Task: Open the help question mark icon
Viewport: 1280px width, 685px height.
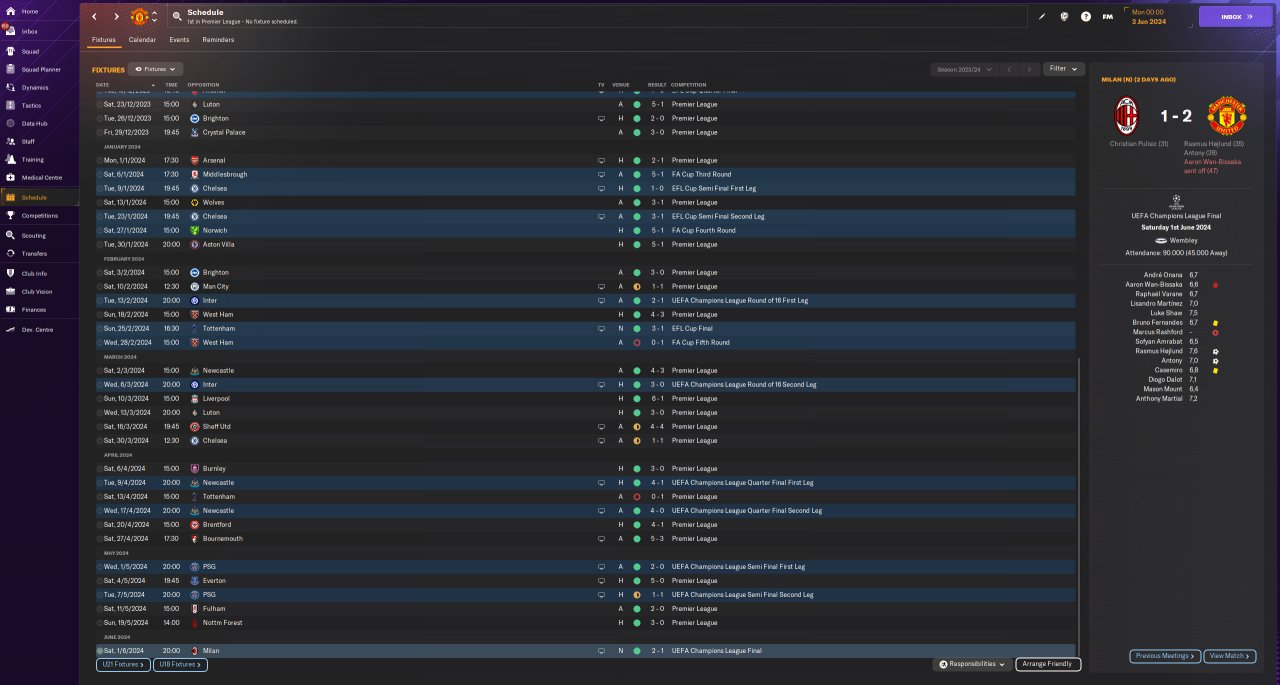Action: (1086, 17)
